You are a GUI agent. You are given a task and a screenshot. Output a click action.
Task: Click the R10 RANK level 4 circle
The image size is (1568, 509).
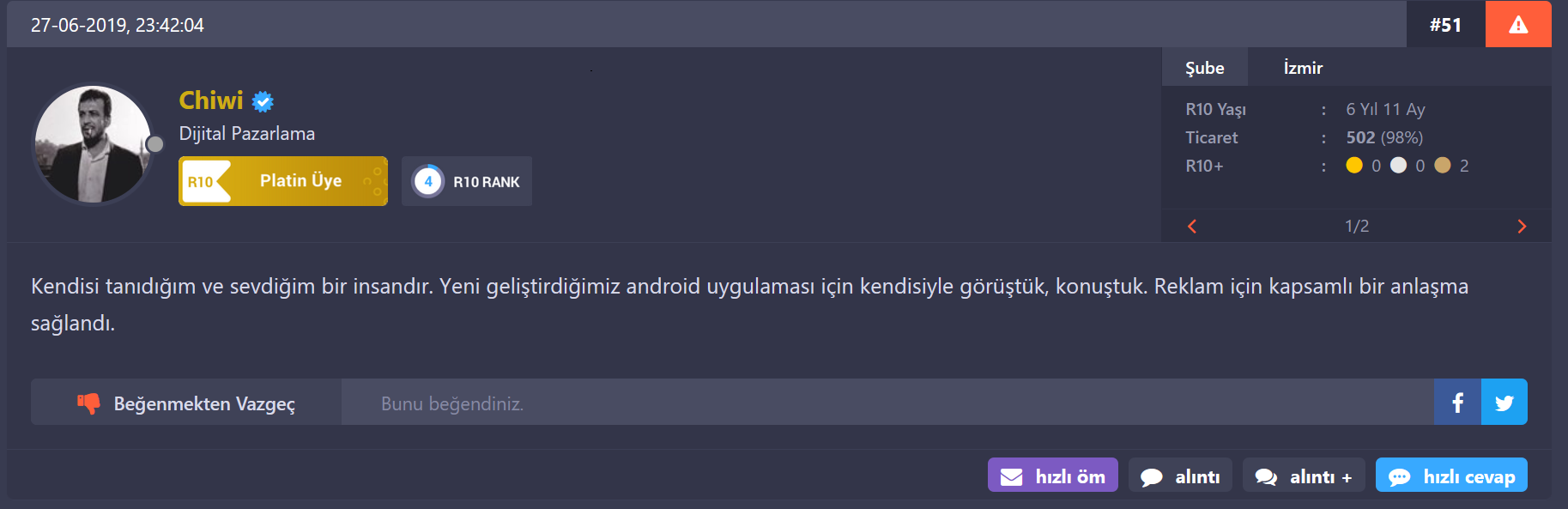point(427,181)
